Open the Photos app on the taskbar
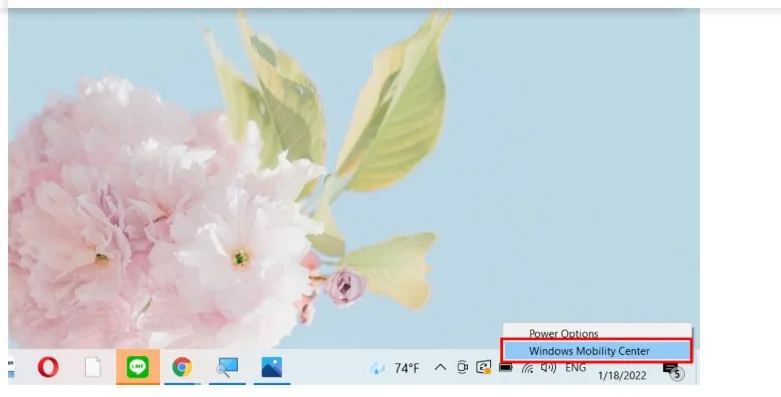 (x=272, y=367)
